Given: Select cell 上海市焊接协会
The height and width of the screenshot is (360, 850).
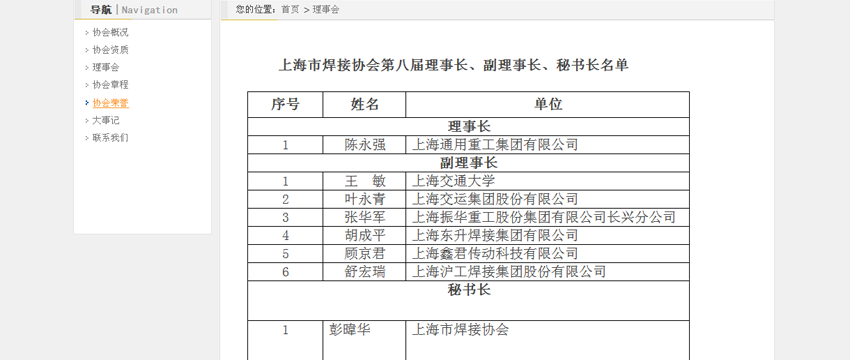Looking at the screenshot, I should (x=548, y=340).
